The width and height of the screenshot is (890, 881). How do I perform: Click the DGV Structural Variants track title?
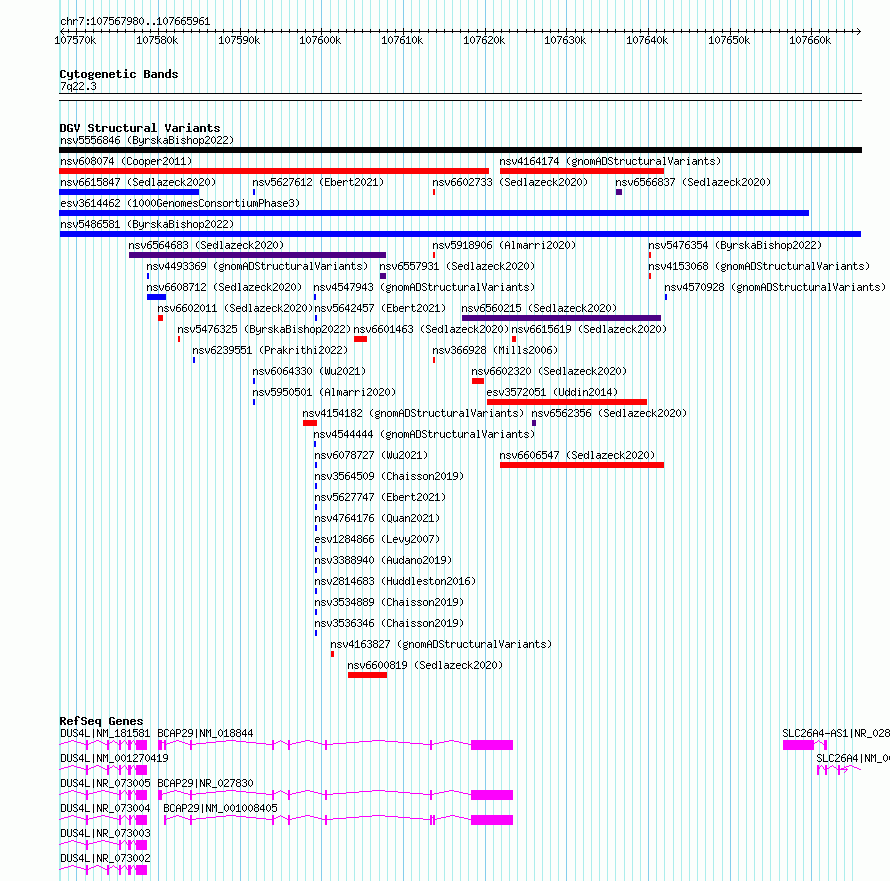(140, 128)
